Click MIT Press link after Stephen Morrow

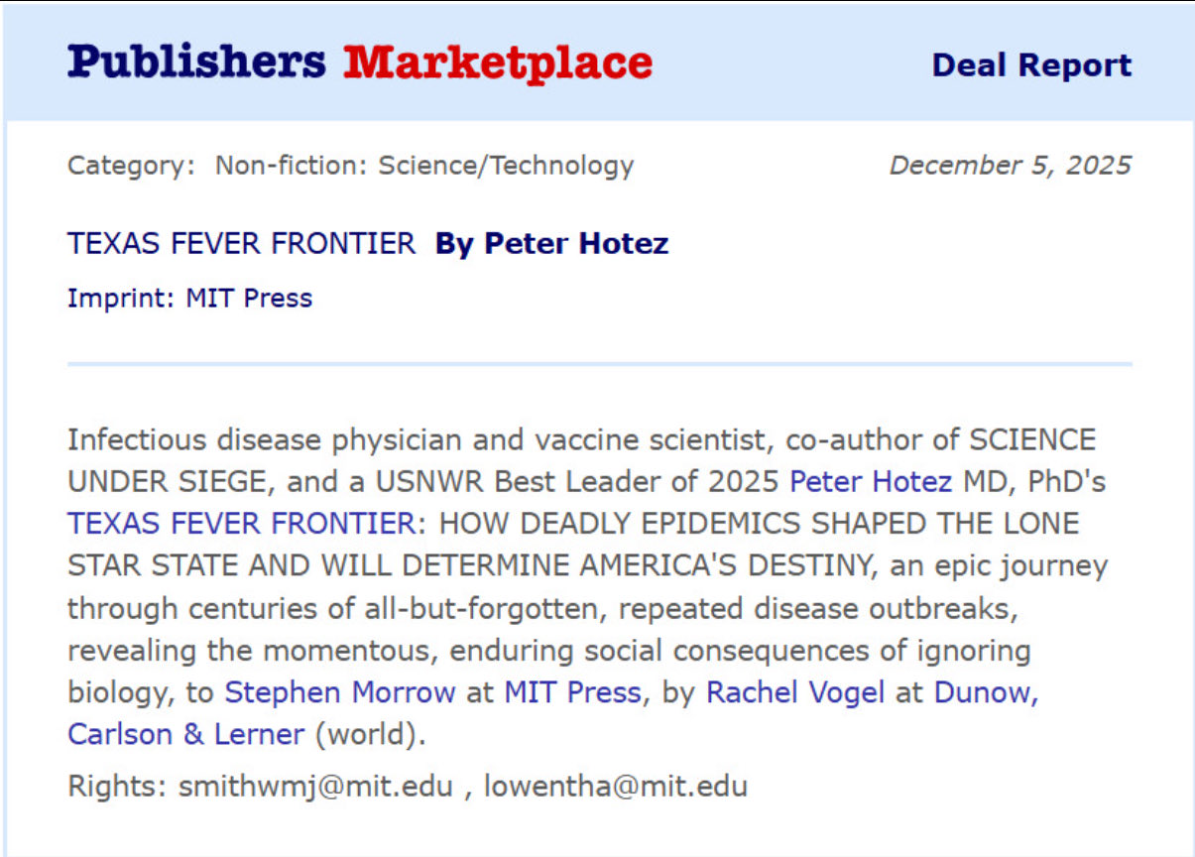coord(572,692)
